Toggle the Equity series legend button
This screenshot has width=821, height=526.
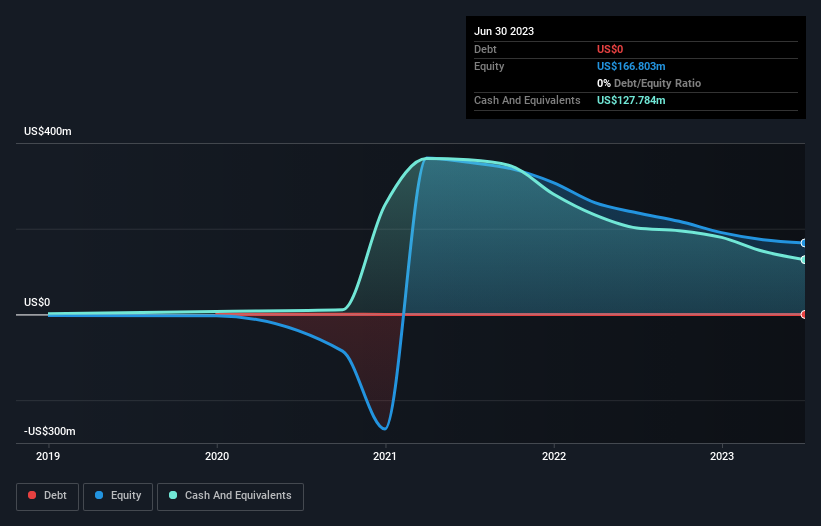tap(118, 496)
